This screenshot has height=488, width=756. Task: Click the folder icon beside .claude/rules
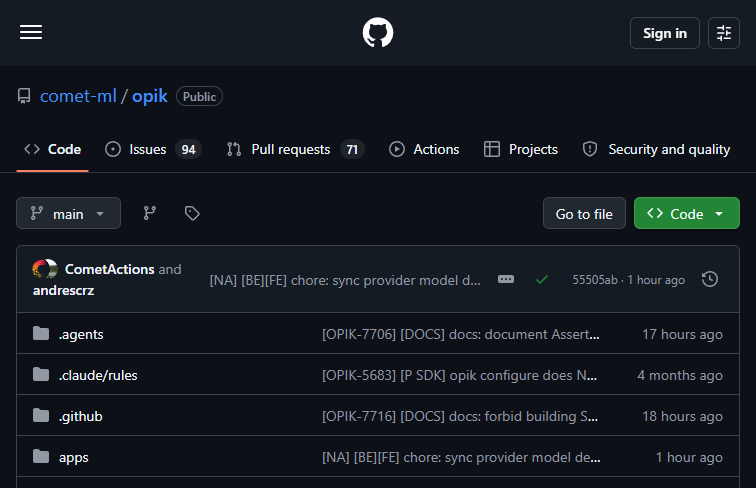[x=41, y=374]
